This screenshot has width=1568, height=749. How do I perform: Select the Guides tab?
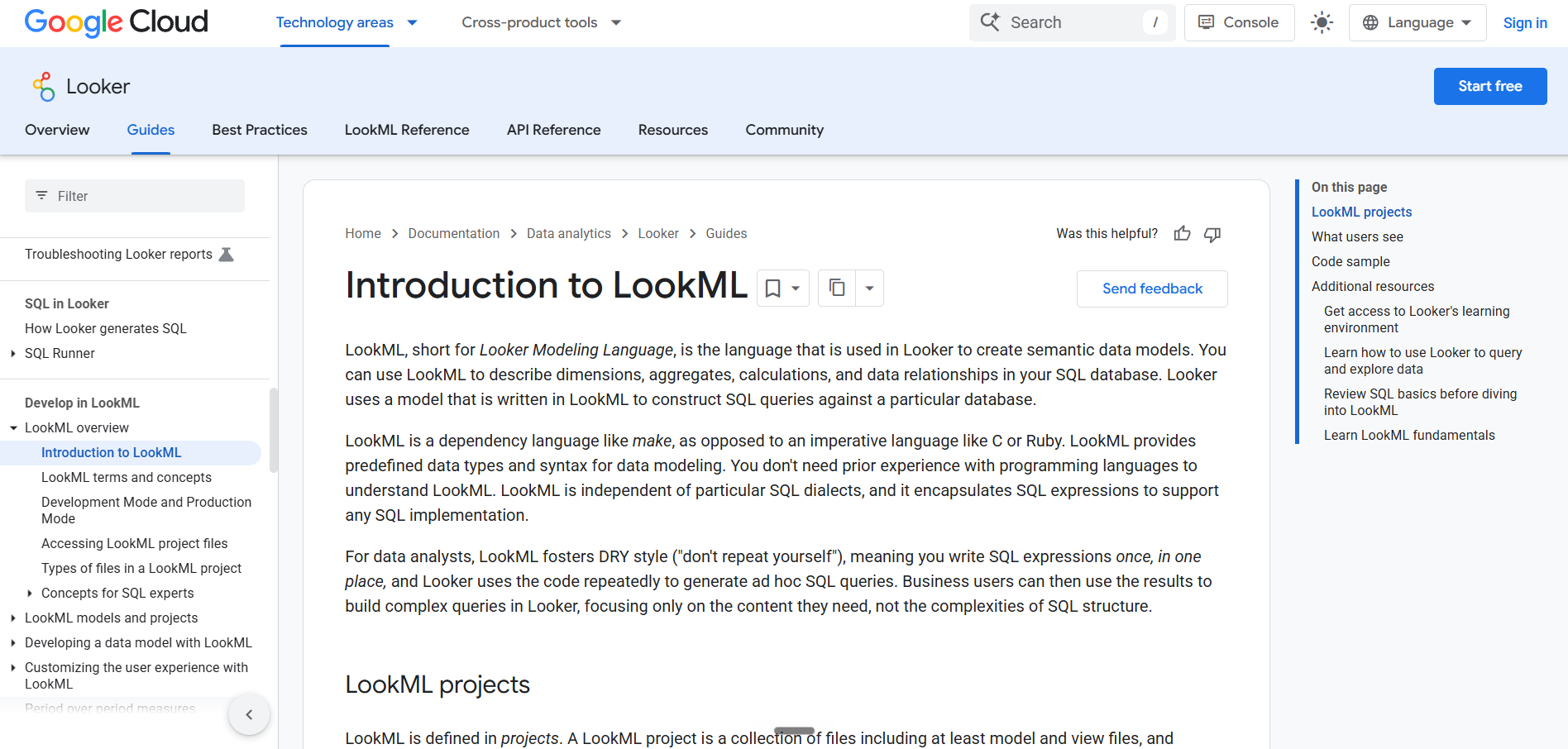pos(151,130)
